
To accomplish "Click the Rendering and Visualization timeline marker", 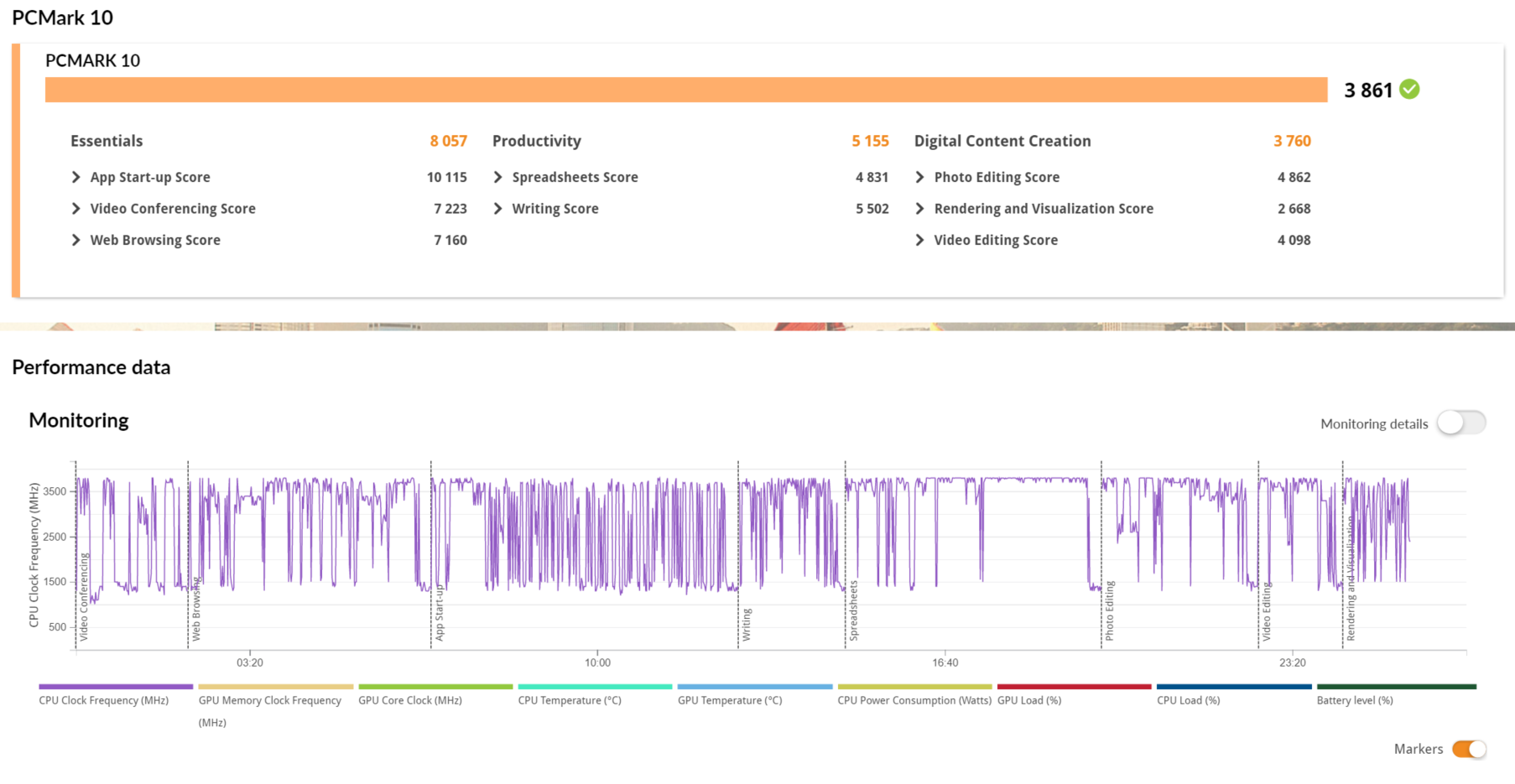I will point(1351,579).
